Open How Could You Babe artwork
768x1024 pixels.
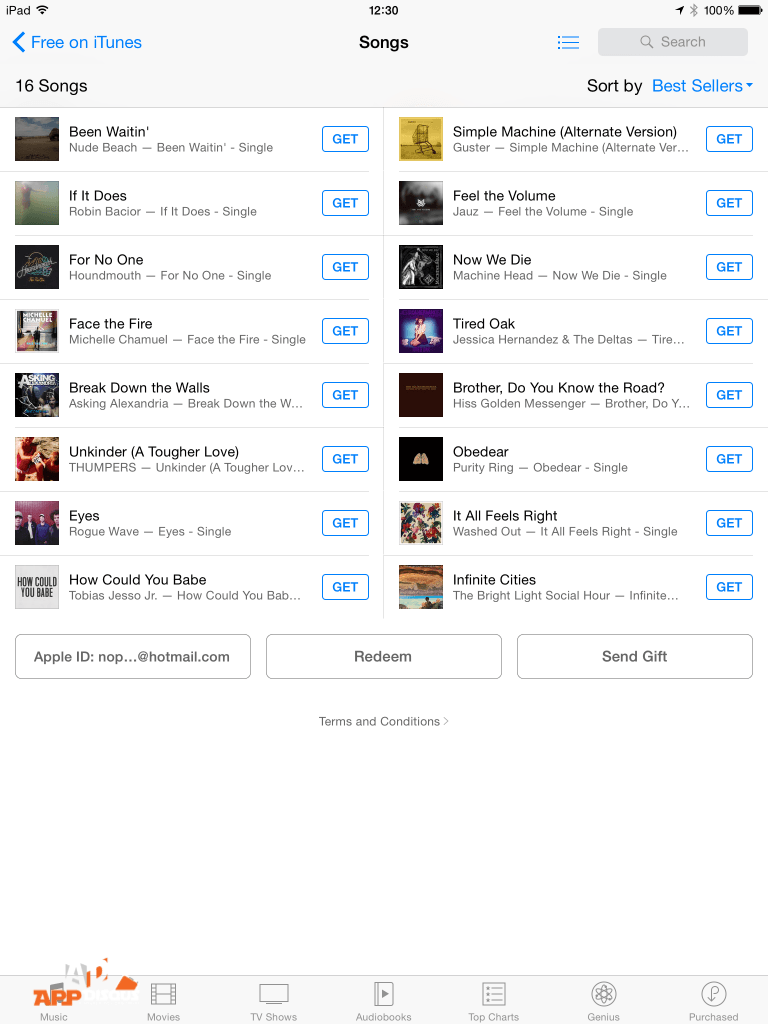coord(37,587)
